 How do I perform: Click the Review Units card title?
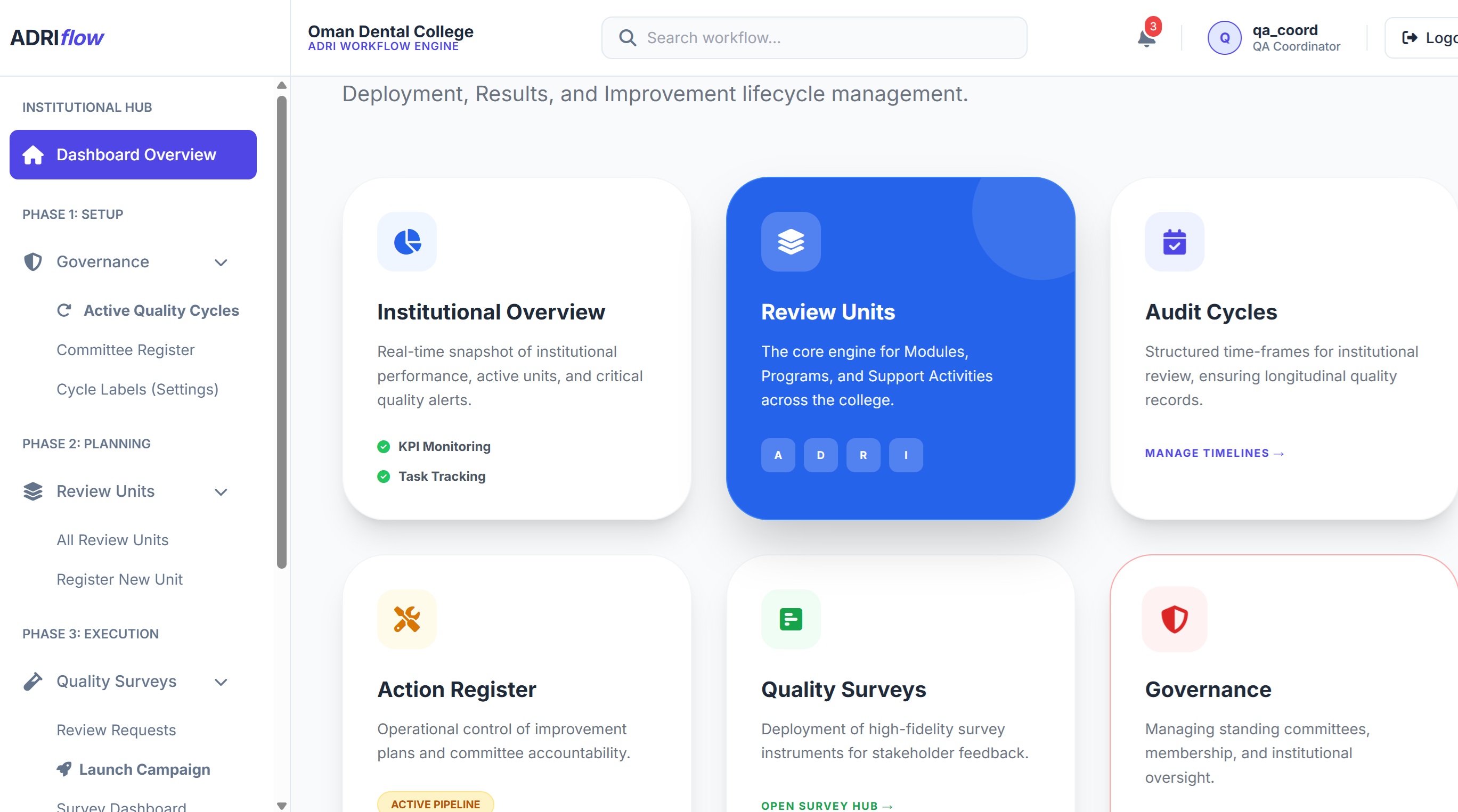(827, 312)
